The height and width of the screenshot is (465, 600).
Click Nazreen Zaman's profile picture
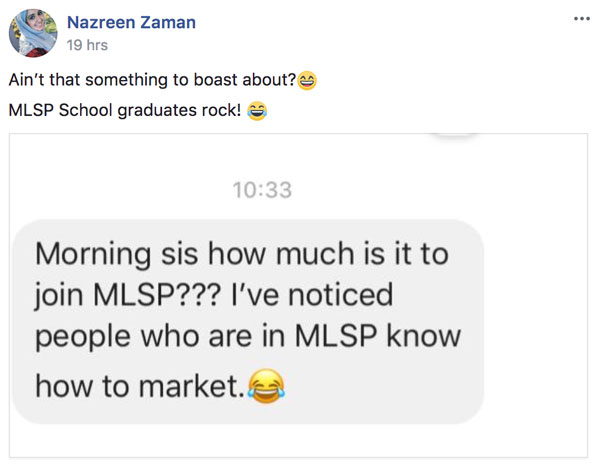click(x=33, y=33)
